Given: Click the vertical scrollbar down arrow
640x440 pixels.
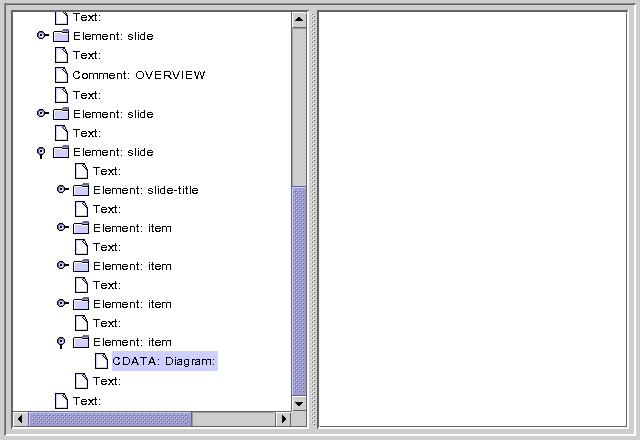Looking at the screenshot, I should tap(299, 403).
